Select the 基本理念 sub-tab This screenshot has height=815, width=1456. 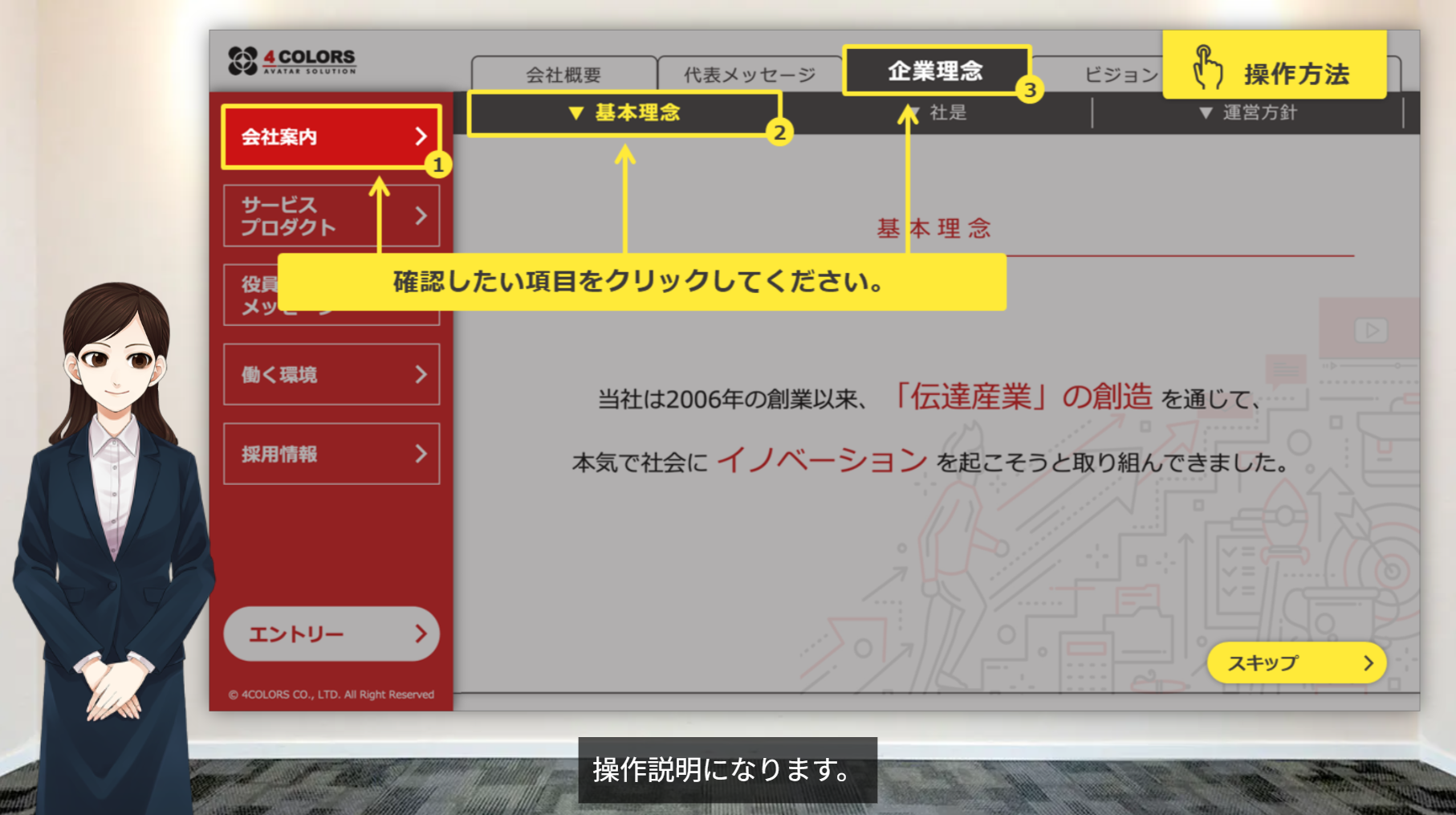624,113
